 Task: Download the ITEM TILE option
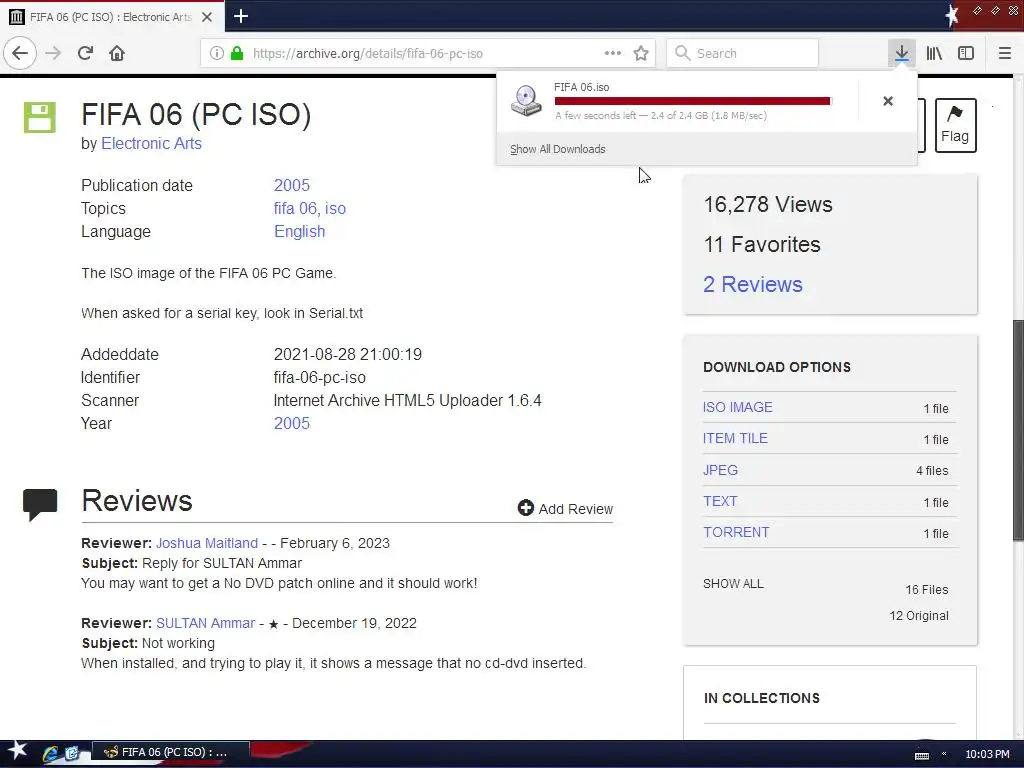(735, 438)
